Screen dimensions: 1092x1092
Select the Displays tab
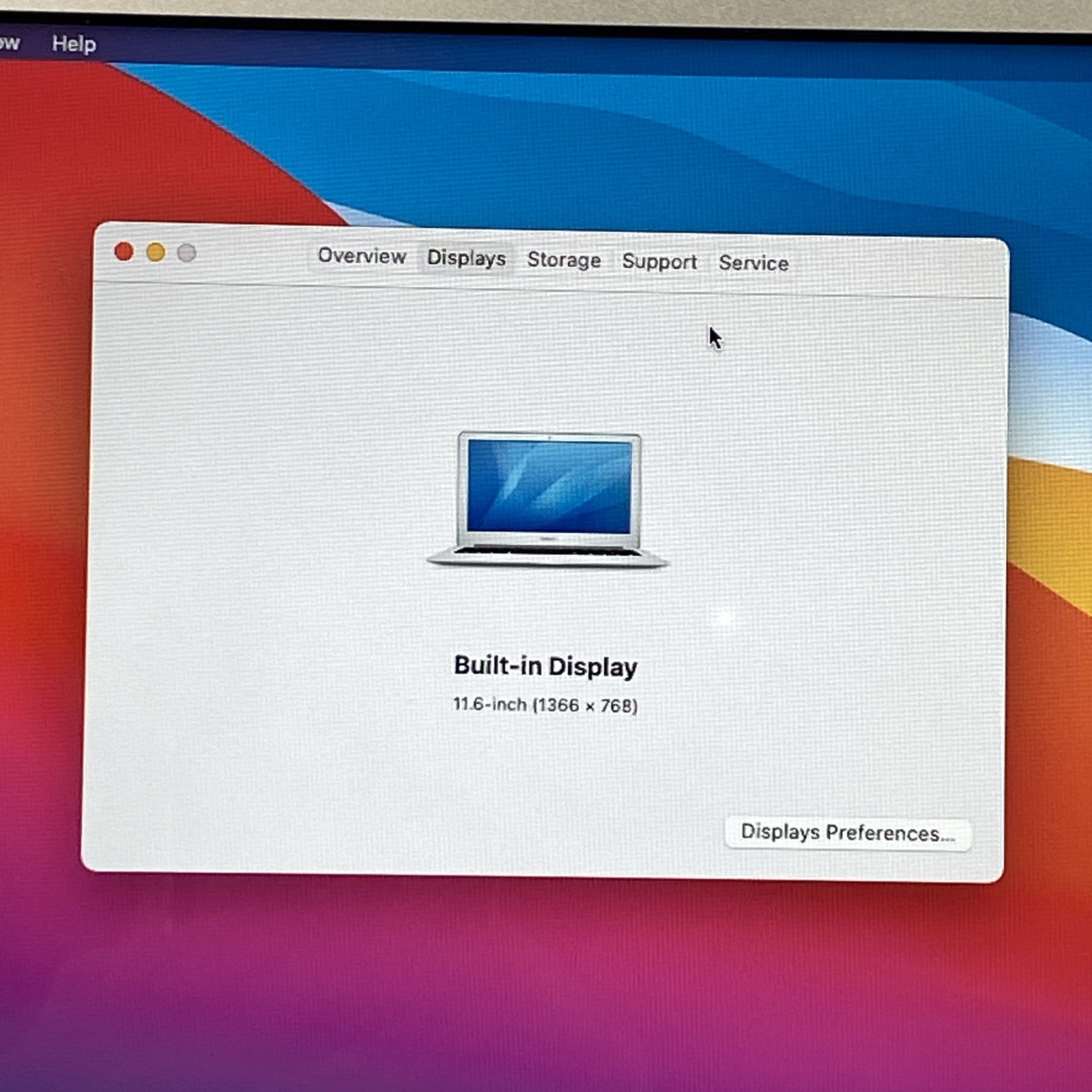click(x=466, y=258)
